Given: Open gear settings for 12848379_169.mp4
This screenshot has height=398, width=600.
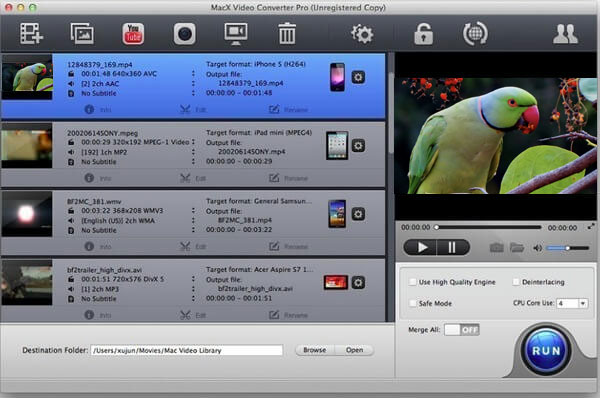Looking at the screenshot, I should (x=358, y=77).
